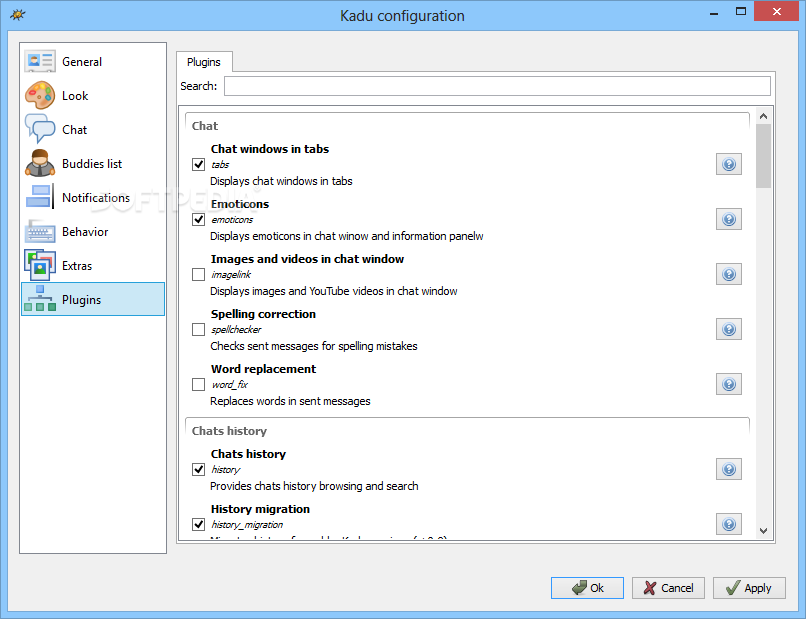Select the Behavior keyboard icon

tap(40, 231)
